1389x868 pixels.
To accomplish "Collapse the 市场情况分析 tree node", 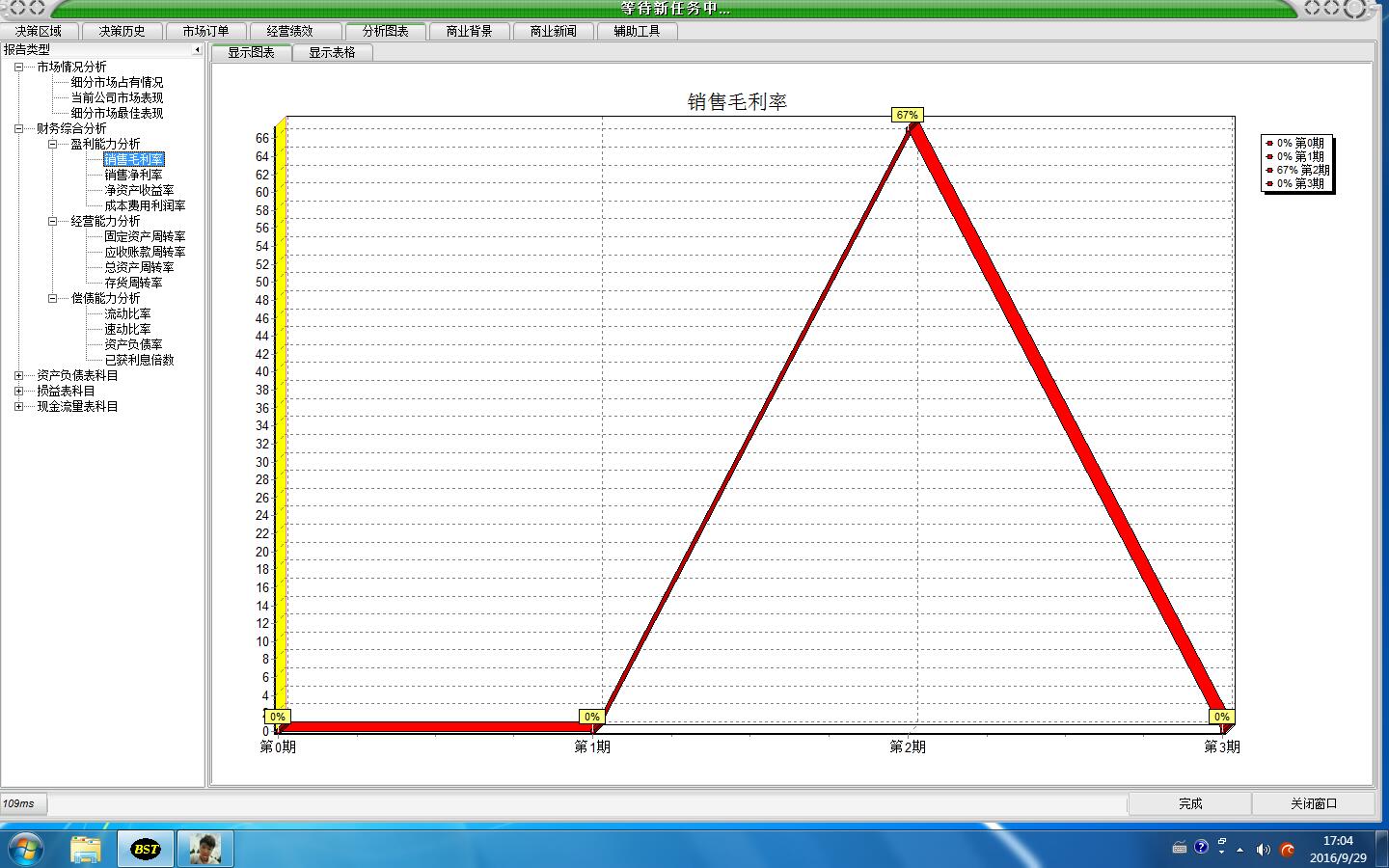I will (x=18, y=67).
